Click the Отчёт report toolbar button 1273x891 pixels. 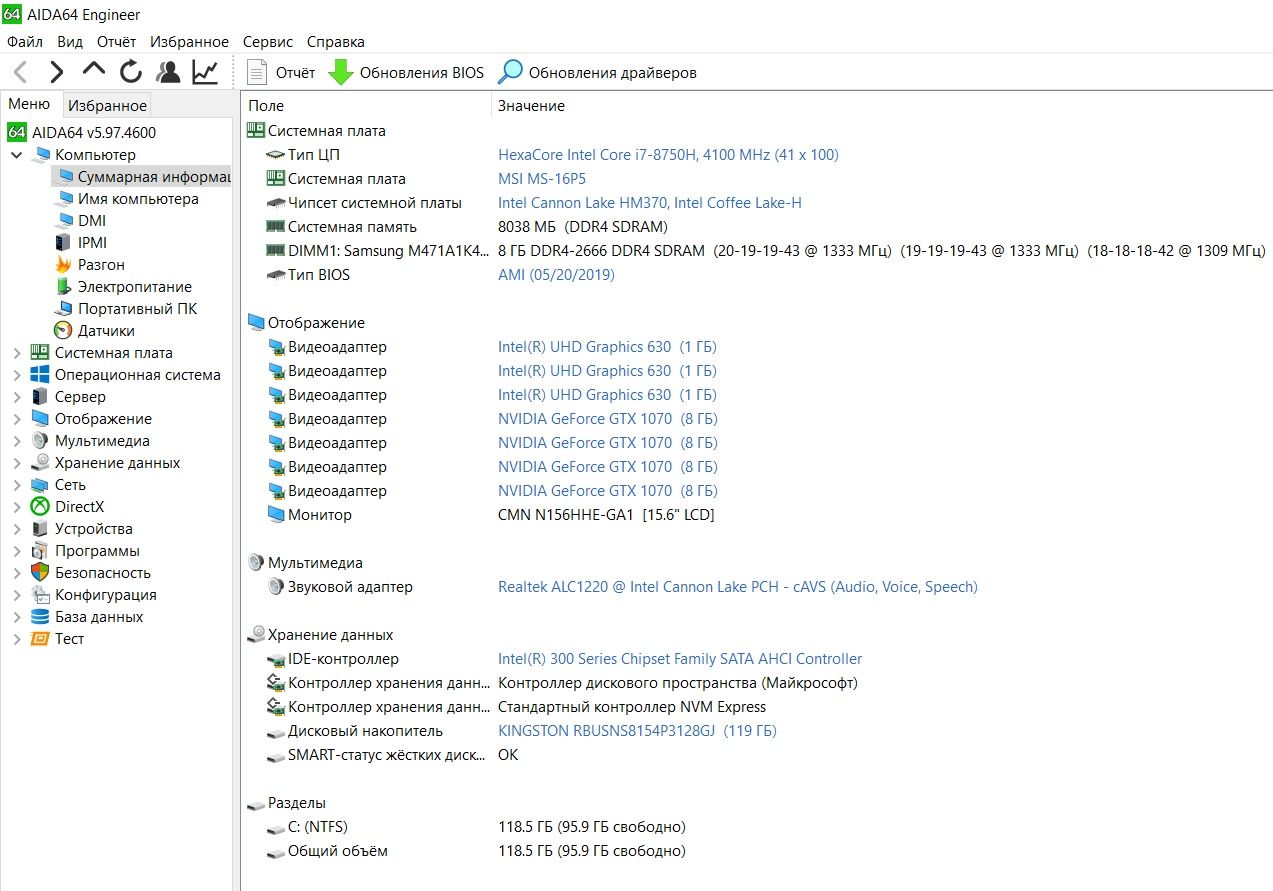[x=281, y=73]
